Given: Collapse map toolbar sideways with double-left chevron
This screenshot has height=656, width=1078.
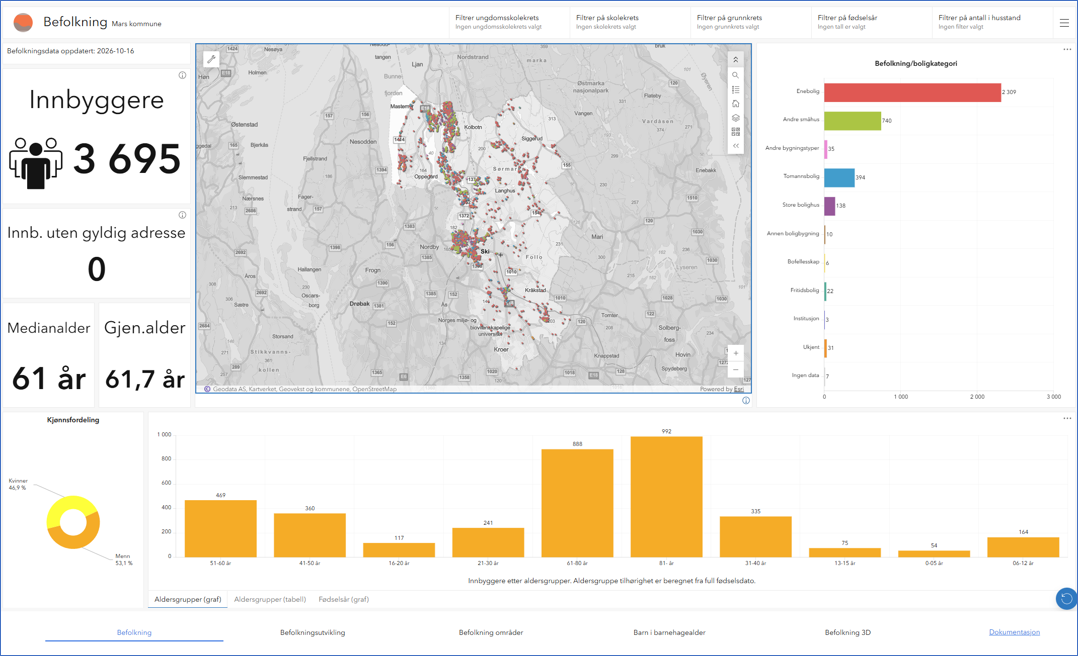Looking at the screenshot, I should tap(736, 146).
